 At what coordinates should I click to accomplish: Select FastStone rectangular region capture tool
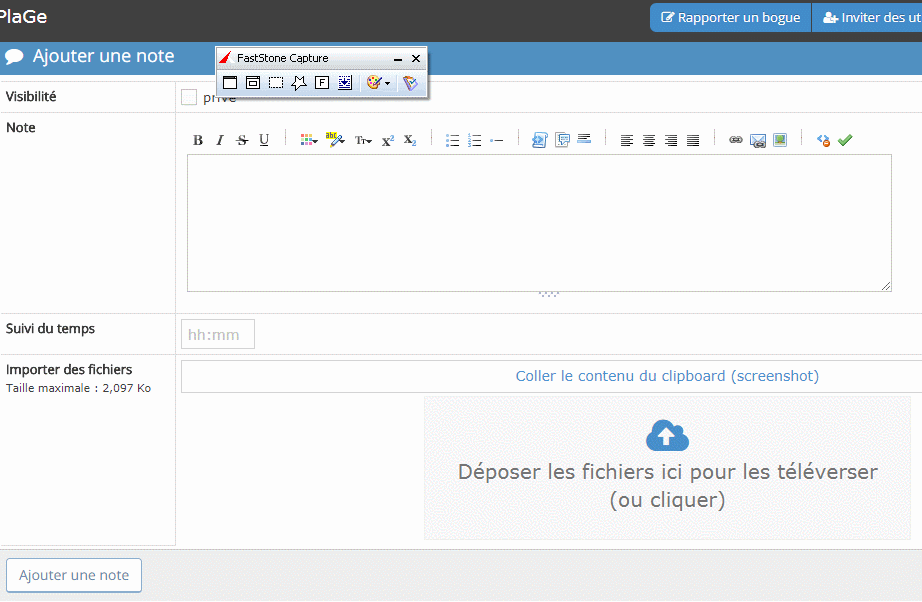276,83
